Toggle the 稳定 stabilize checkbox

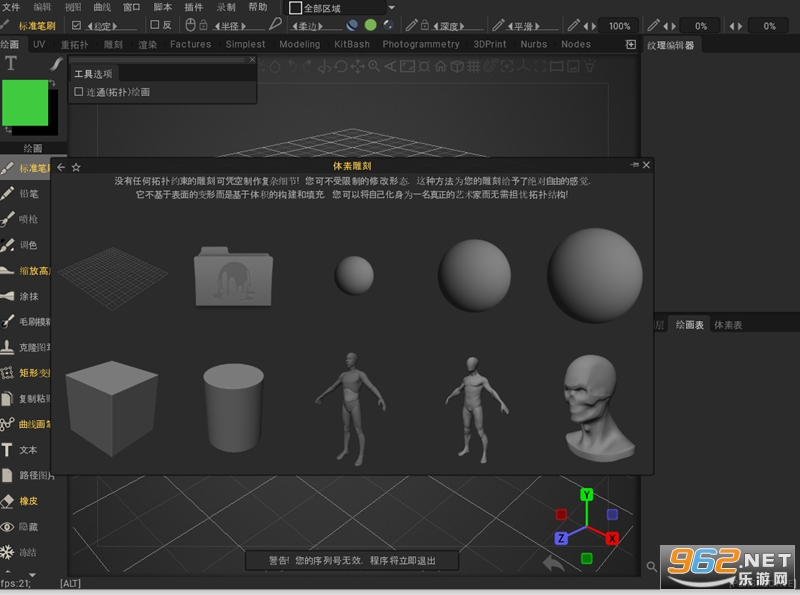tap(77, 25)
